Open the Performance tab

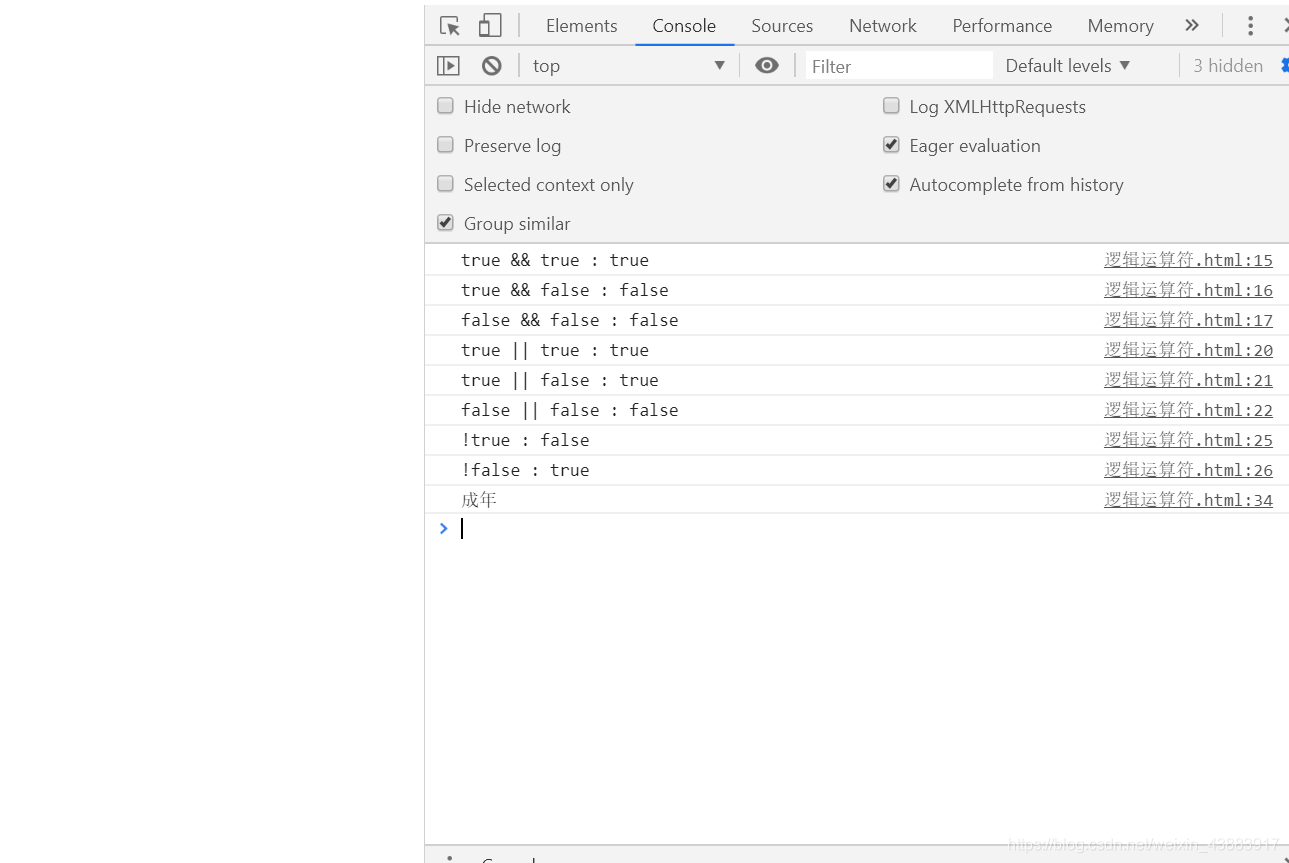pyautogui.click(x=1002, y=26)
